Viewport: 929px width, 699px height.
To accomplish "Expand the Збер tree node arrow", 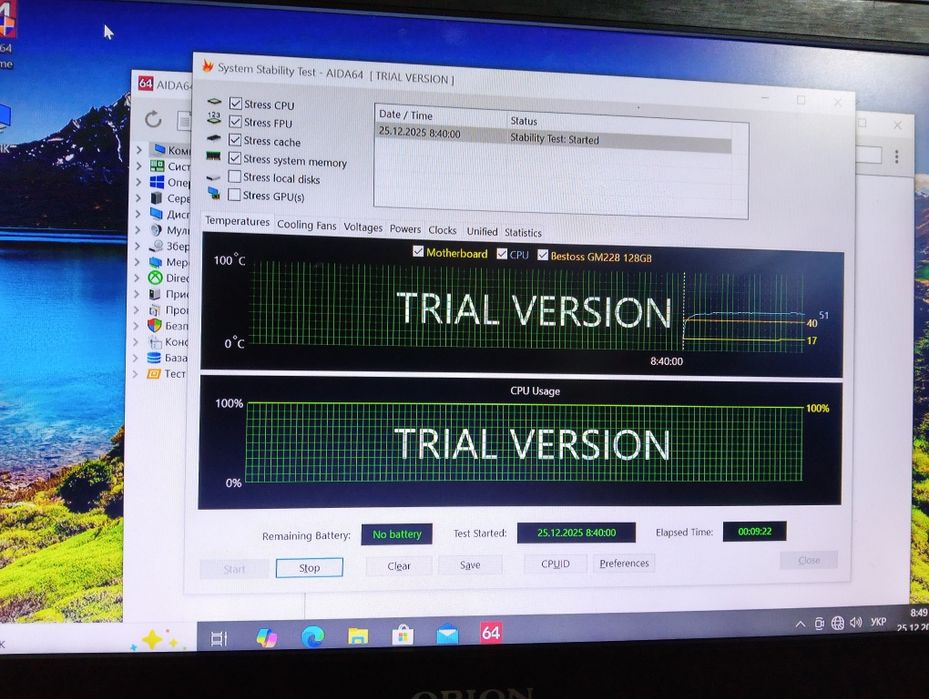I will [137, 246].
